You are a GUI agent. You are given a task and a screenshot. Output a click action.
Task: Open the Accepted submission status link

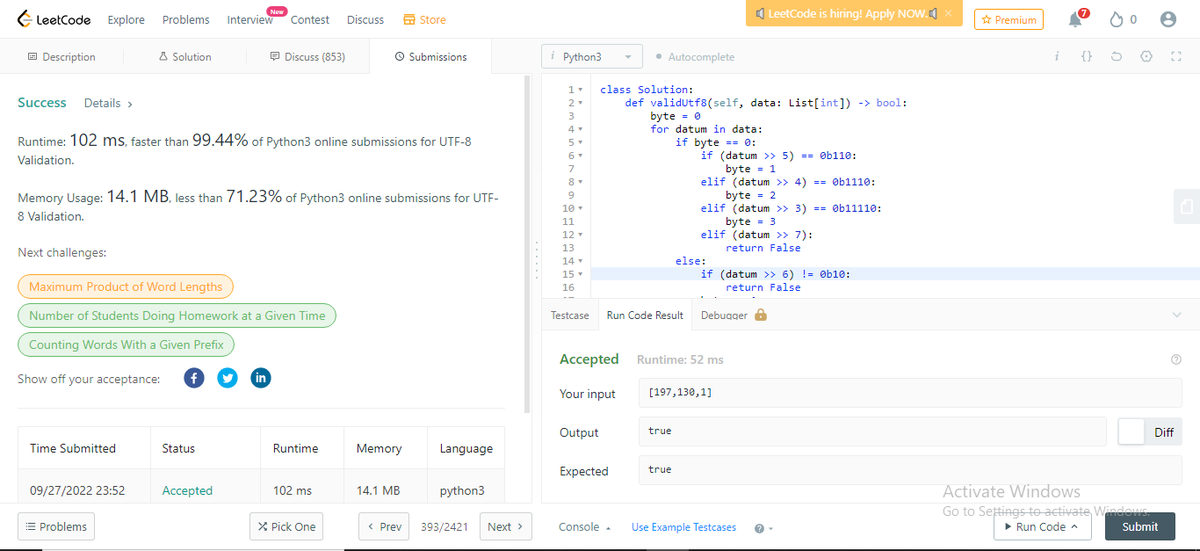(x=187, y=491)
